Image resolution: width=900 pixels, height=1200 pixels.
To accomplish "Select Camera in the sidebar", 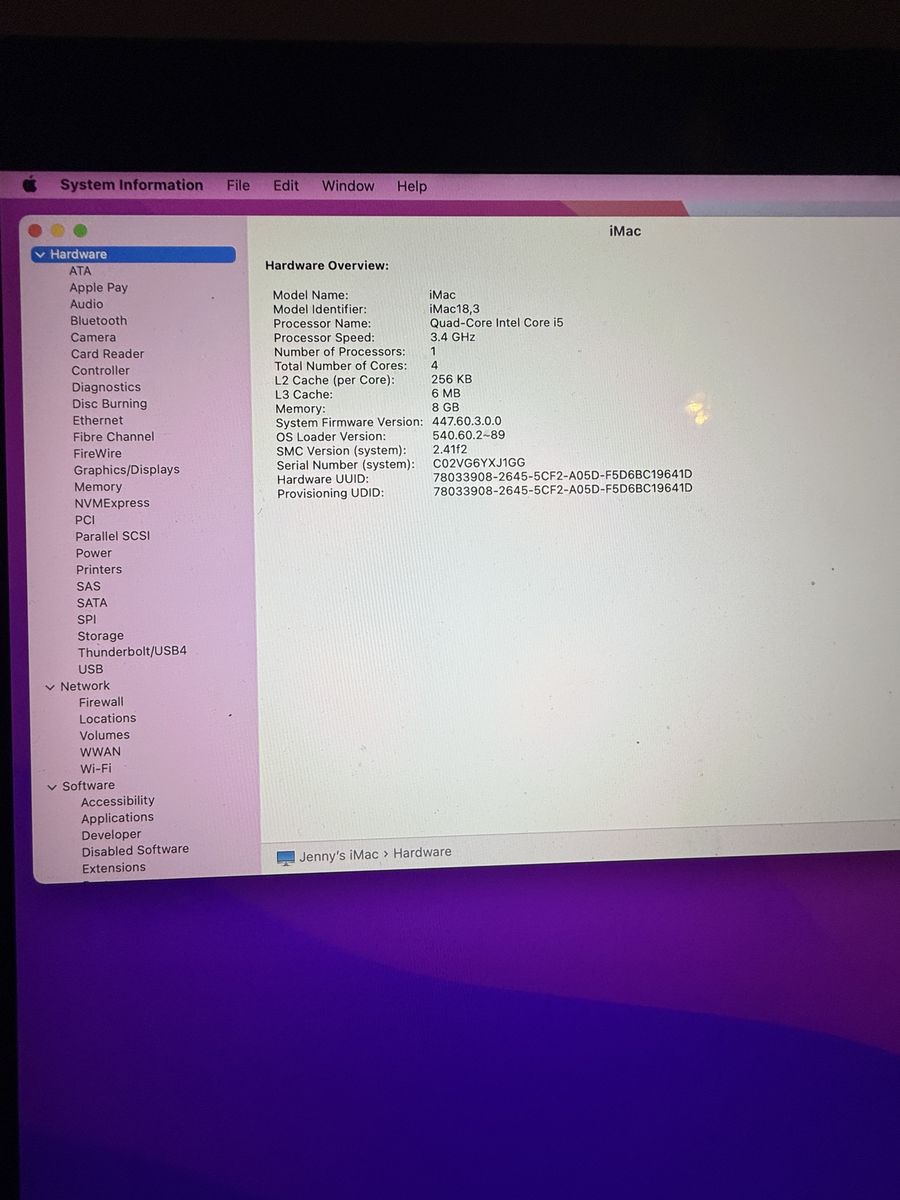I will [x=93, y=338].
